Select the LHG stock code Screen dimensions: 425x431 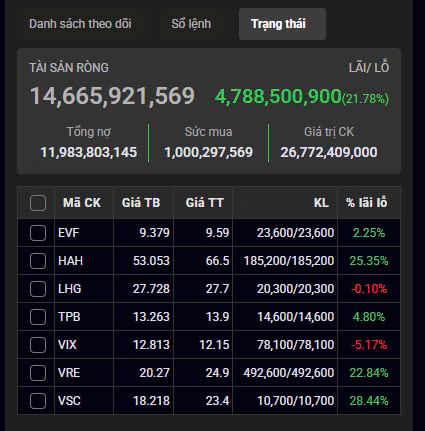[69, 289]
